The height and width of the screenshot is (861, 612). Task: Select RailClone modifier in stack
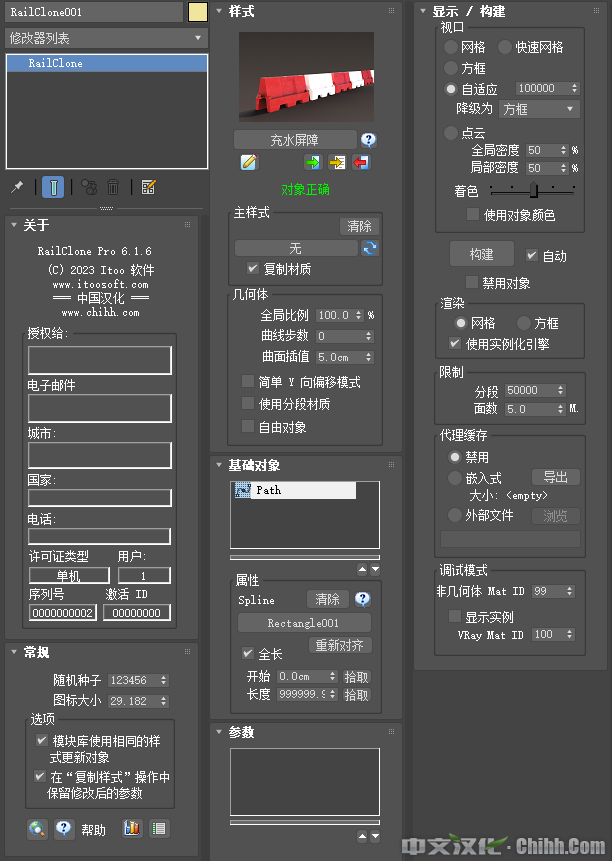coord(106,63)
